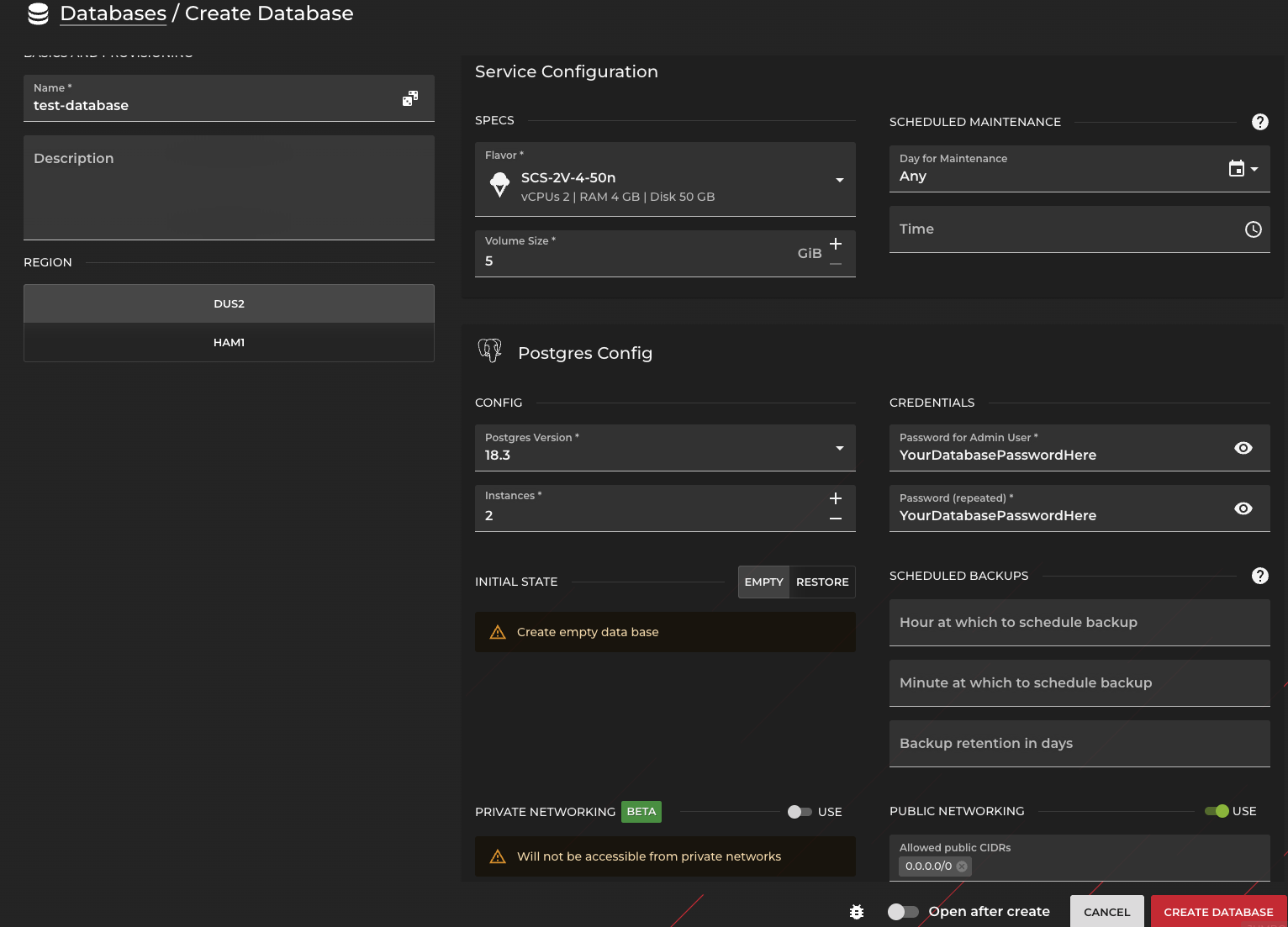The height and width of the screenshot is (927, 1288).
Task: Click the Postgres elephant icon
Action: 490,351
